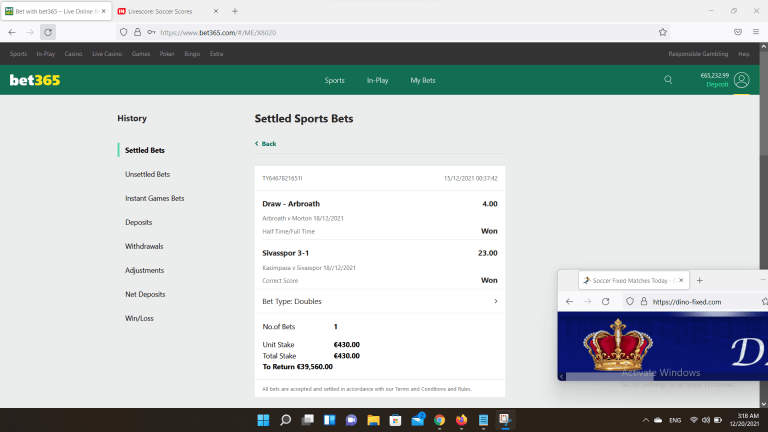Select Withdrawals in the History sidebar
The height and width of the screenshot is (432, 768).
pyautogui.click(x=144, y=246)
